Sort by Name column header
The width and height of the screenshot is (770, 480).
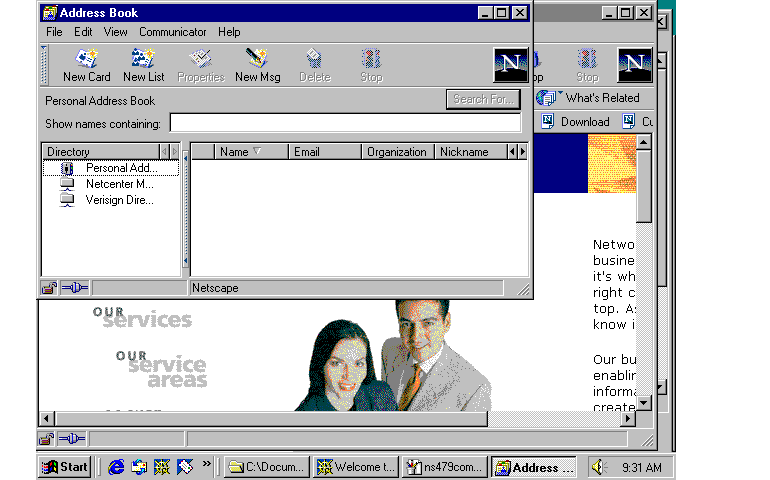tap(251, 152)
